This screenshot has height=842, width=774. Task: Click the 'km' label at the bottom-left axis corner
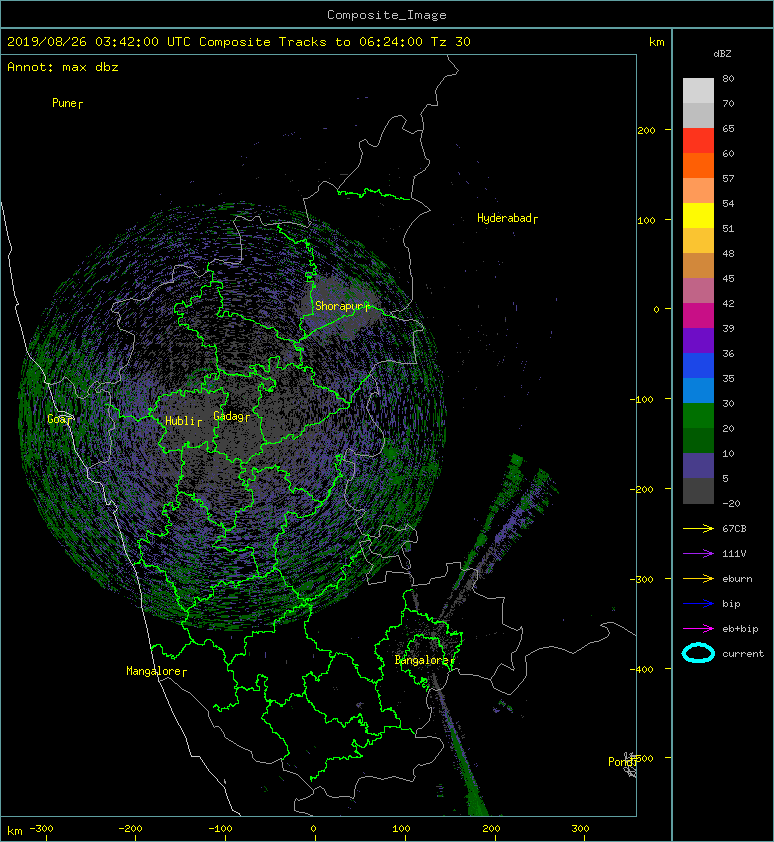click(x=15, y=831)
